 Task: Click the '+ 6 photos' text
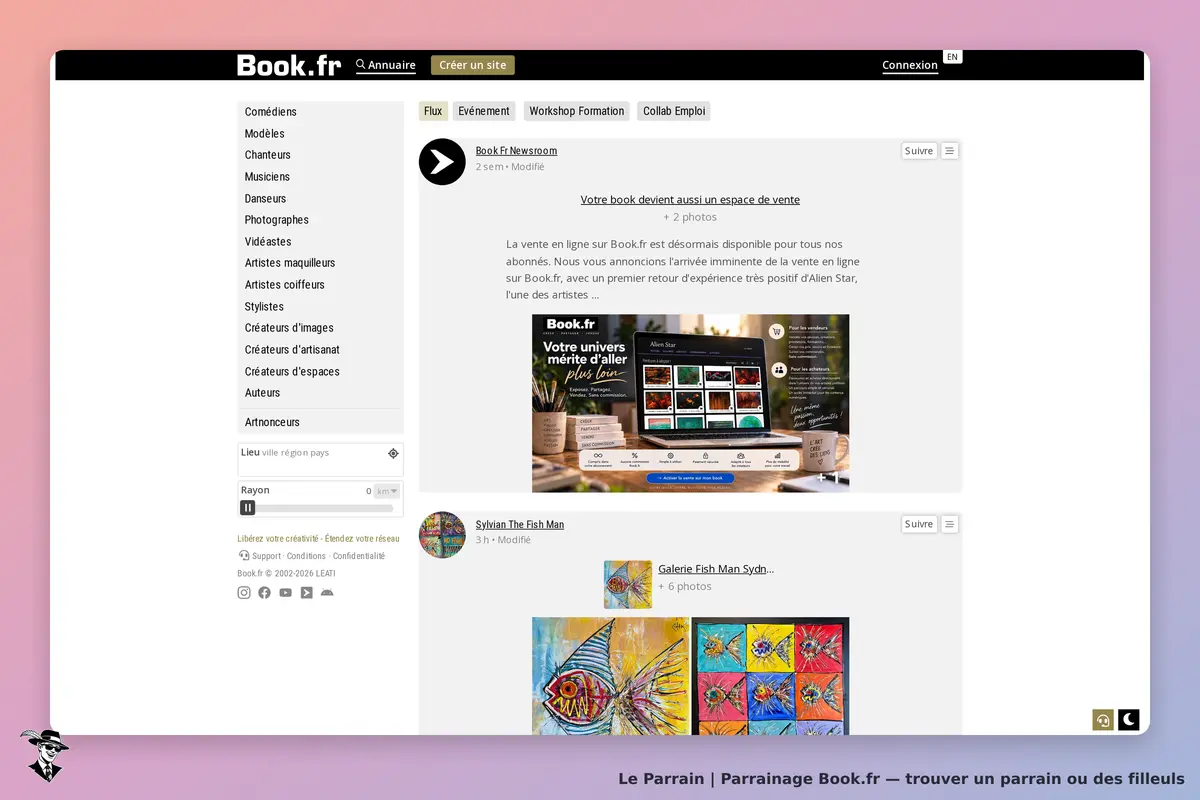[x=685, y=587]
